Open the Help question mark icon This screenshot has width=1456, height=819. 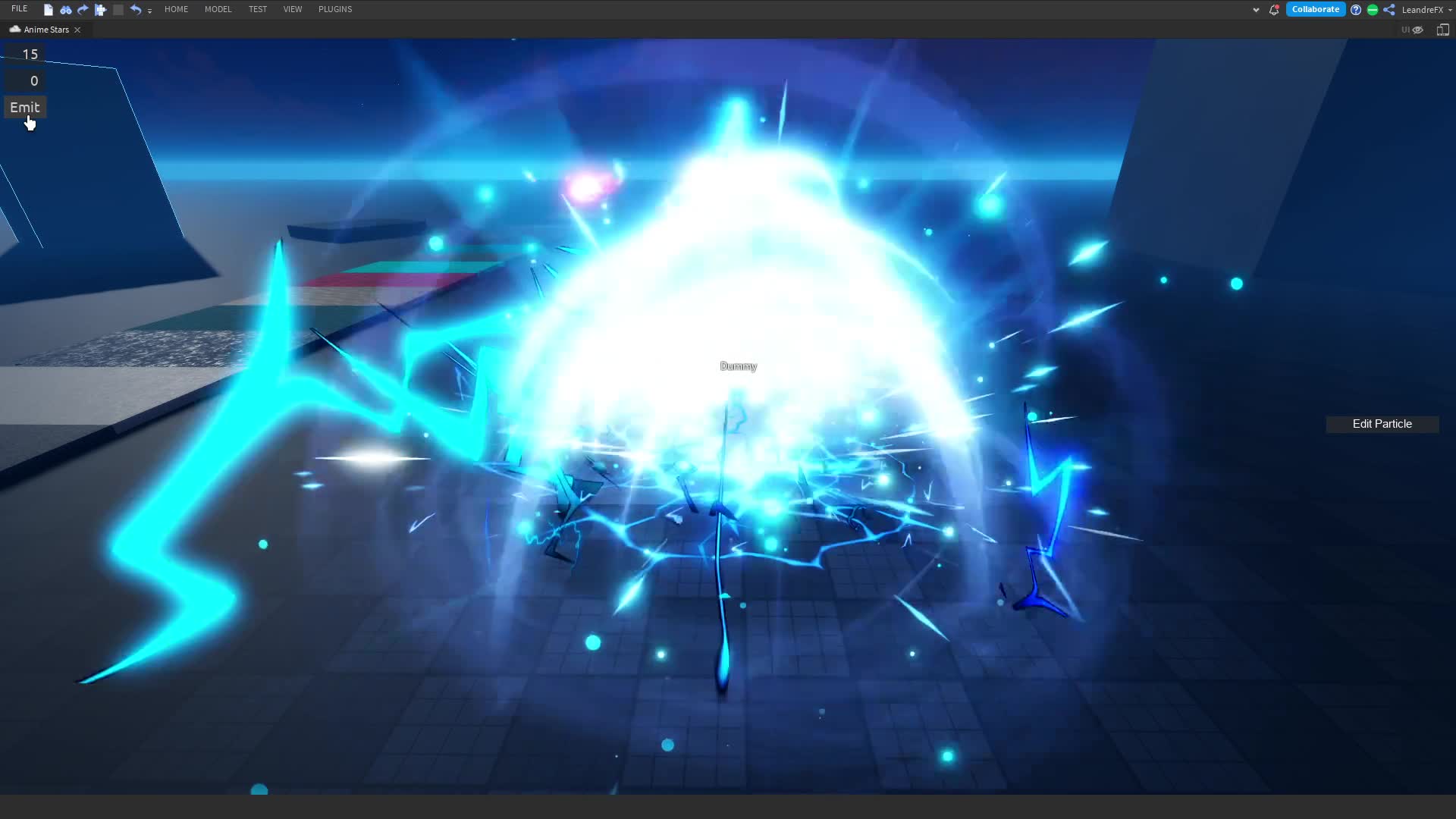tap(1356, 10)
